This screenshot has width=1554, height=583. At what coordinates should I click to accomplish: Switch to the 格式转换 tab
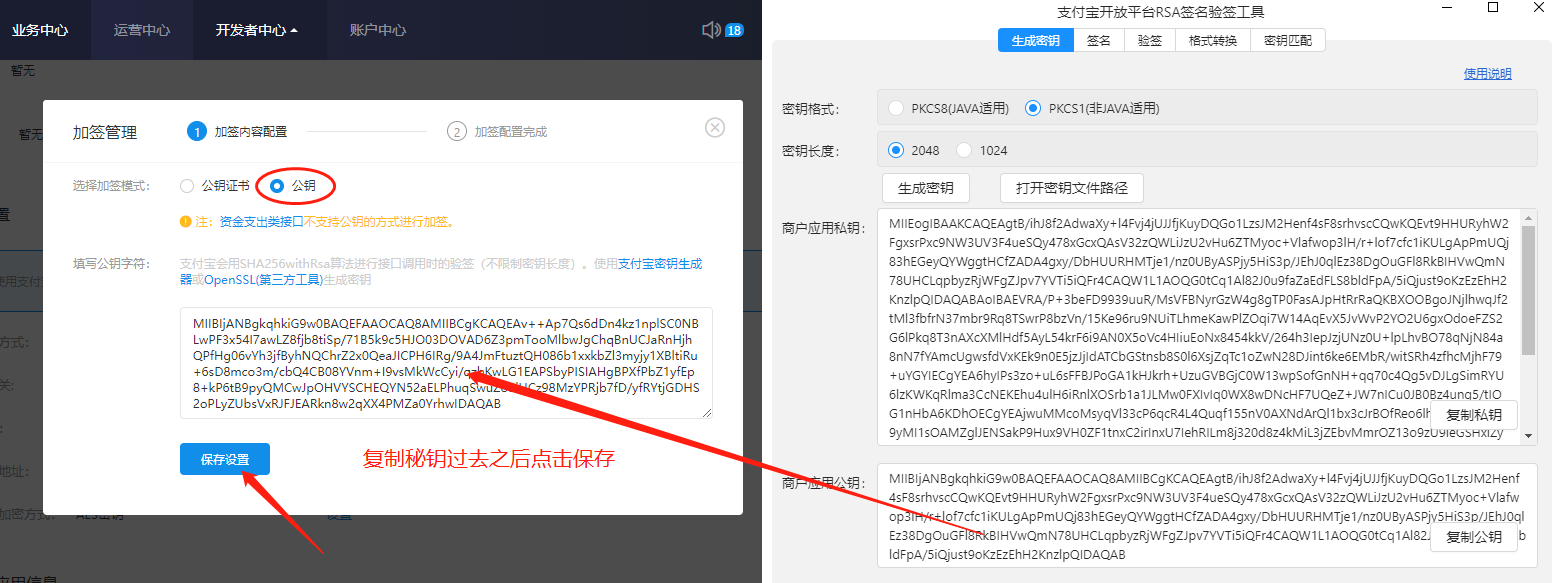pyautogui.click(x=1213, y=40)
